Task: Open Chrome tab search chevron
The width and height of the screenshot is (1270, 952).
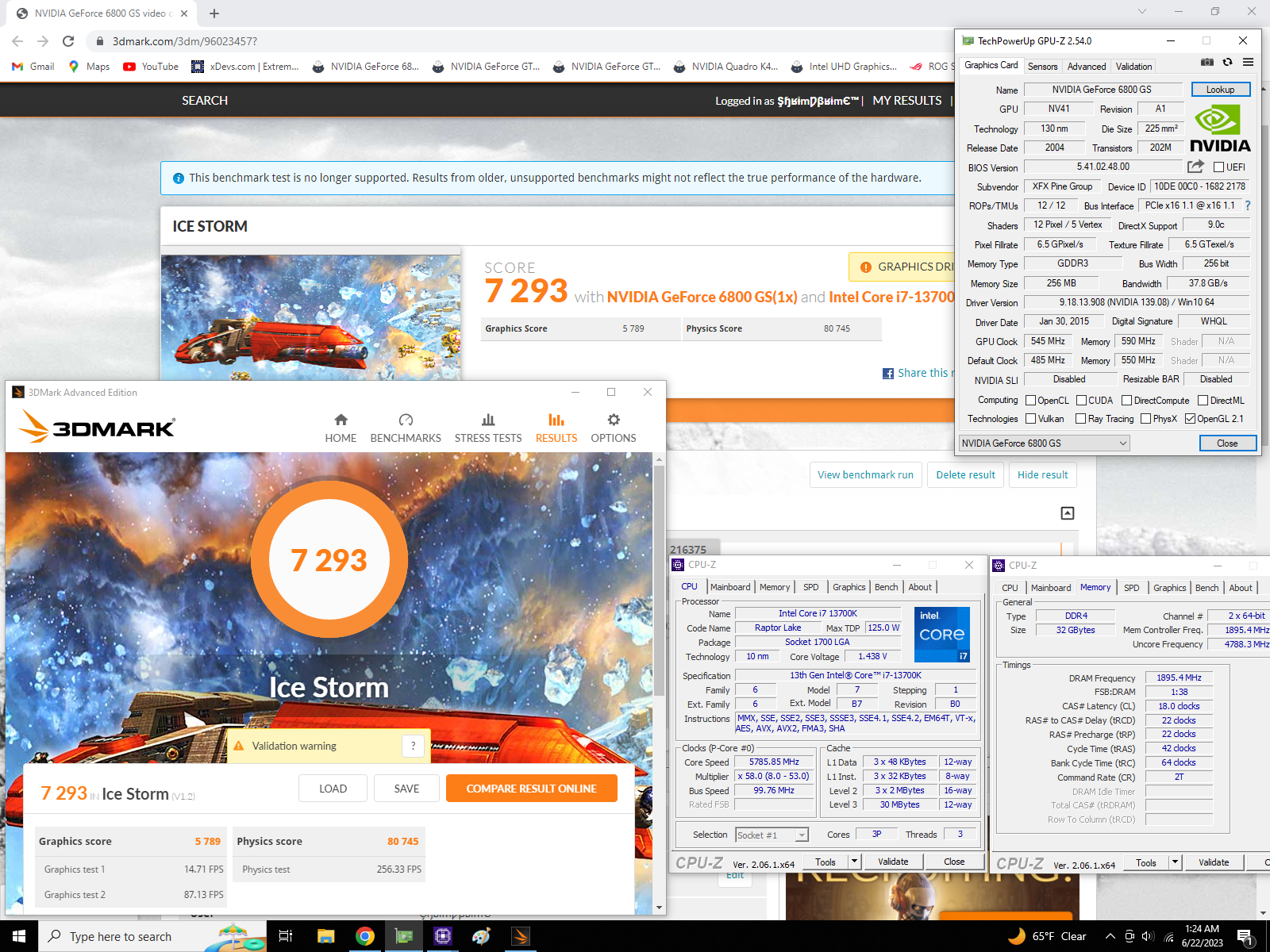Action: (1141, 11)
